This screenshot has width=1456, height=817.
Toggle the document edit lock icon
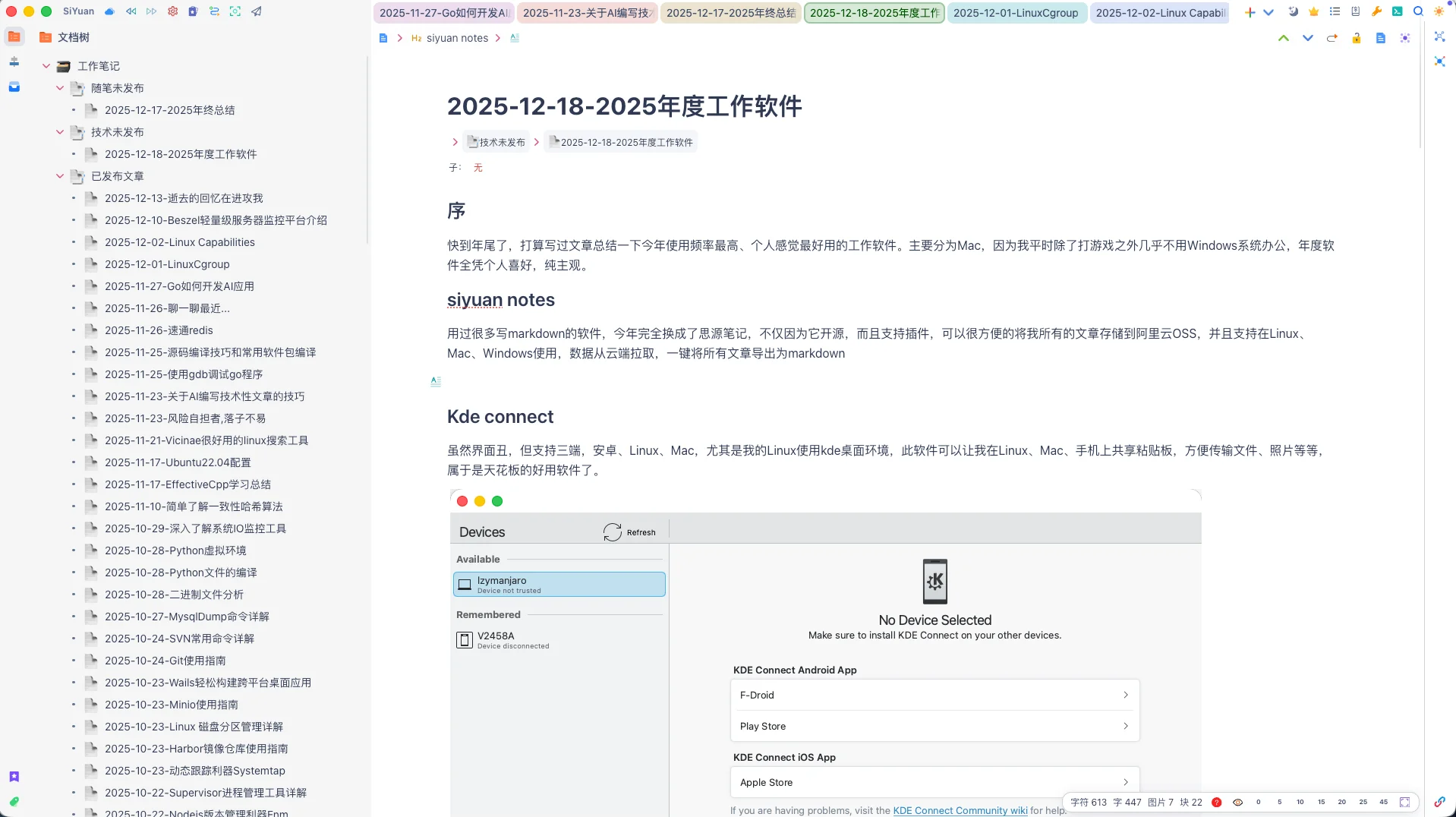tap(1357, 38)
